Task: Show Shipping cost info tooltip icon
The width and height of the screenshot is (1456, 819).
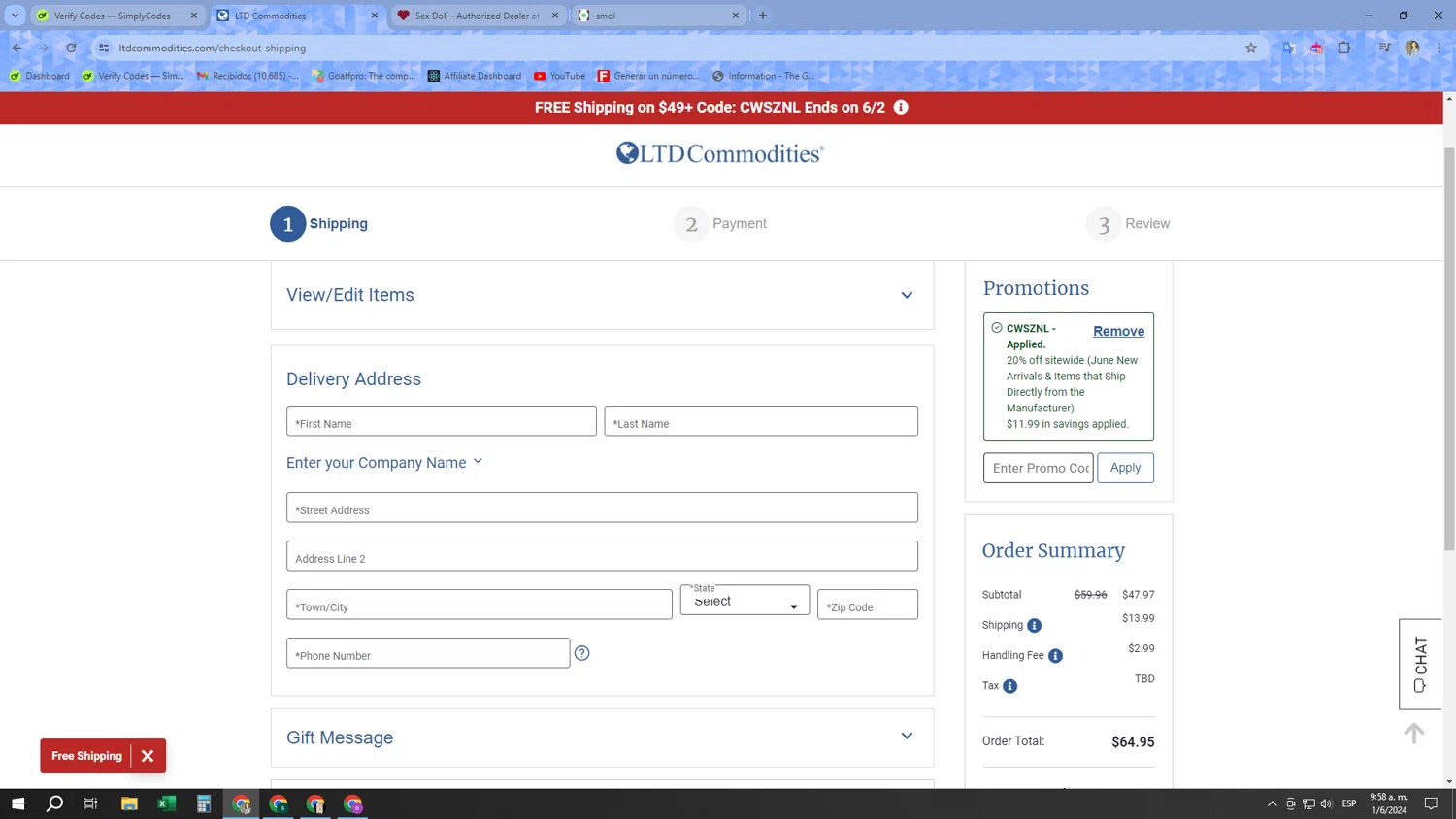Action: click(x=1034, y=625)
